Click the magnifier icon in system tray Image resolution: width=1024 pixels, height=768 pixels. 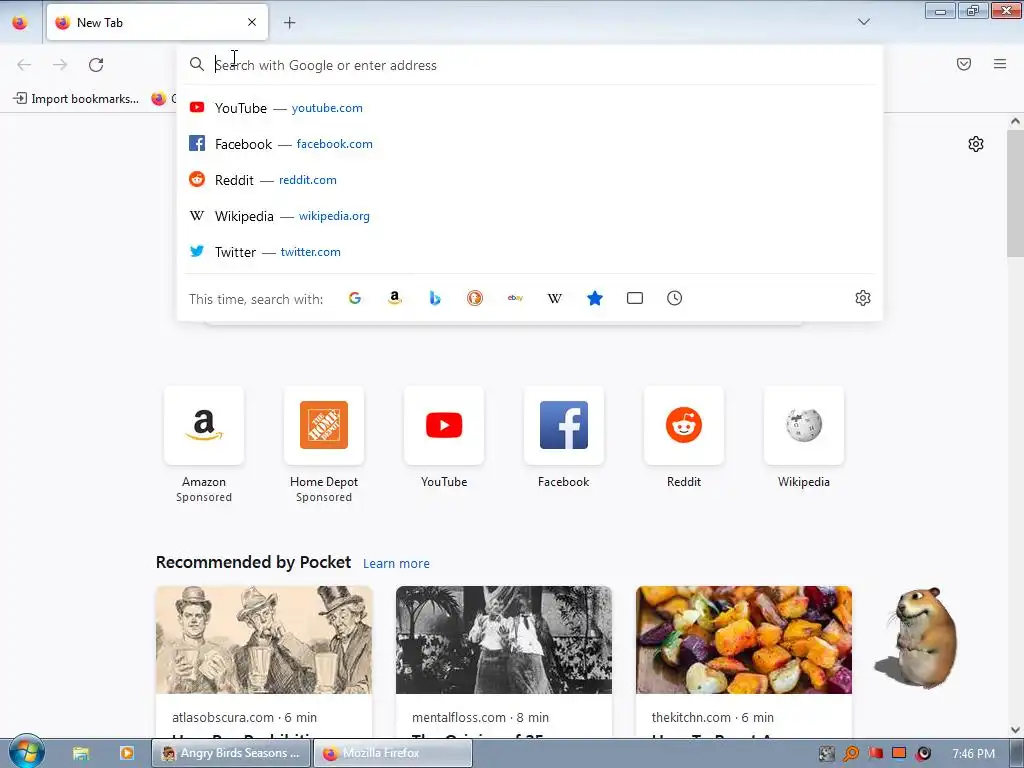(850, 754)
